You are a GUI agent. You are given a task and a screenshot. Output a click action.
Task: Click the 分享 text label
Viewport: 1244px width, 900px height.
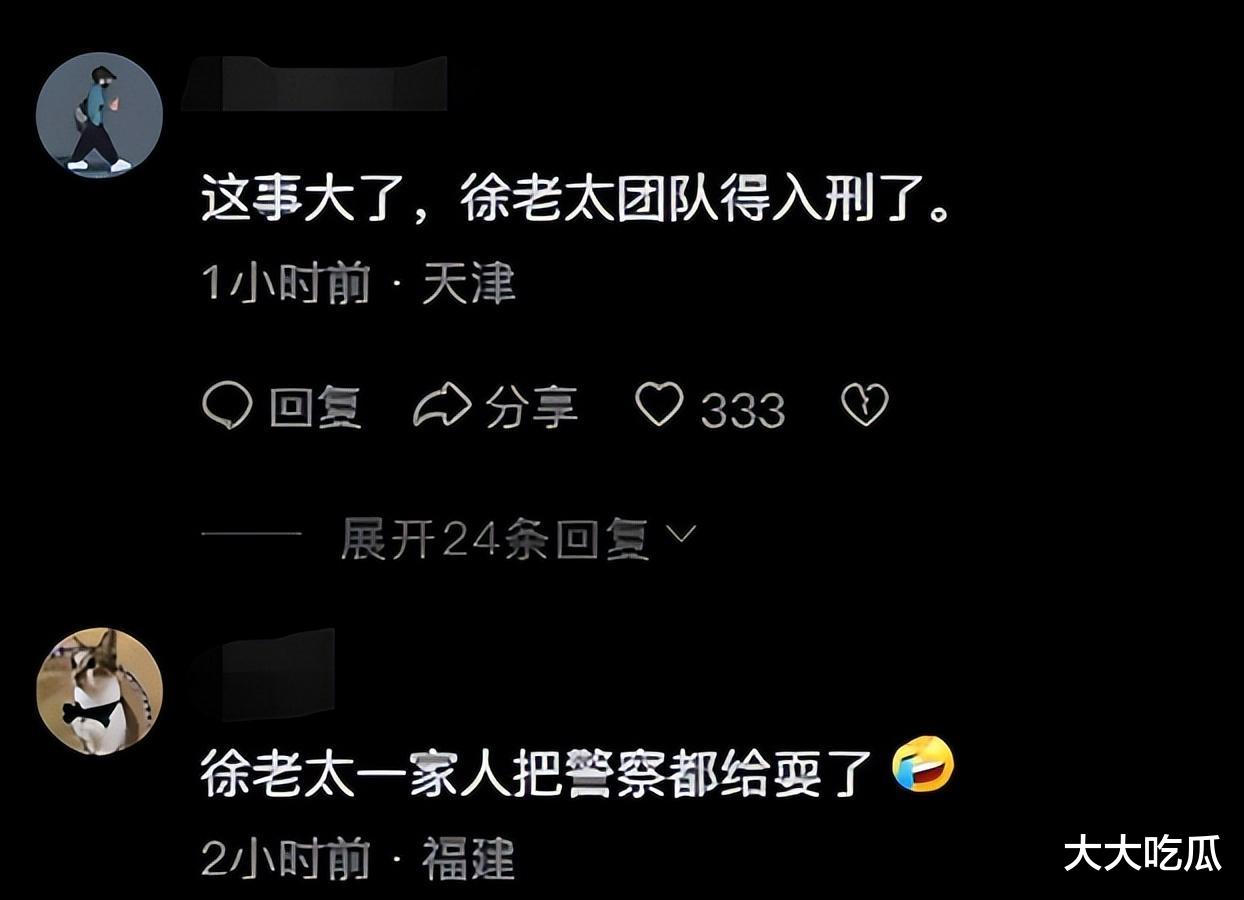531,408
